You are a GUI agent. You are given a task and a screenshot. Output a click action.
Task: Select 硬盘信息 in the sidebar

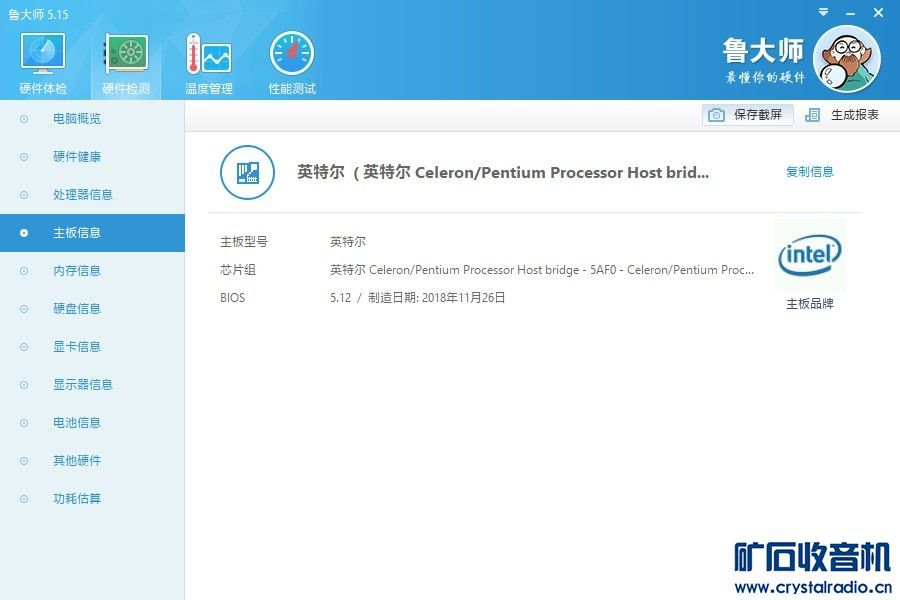(92, 308)
